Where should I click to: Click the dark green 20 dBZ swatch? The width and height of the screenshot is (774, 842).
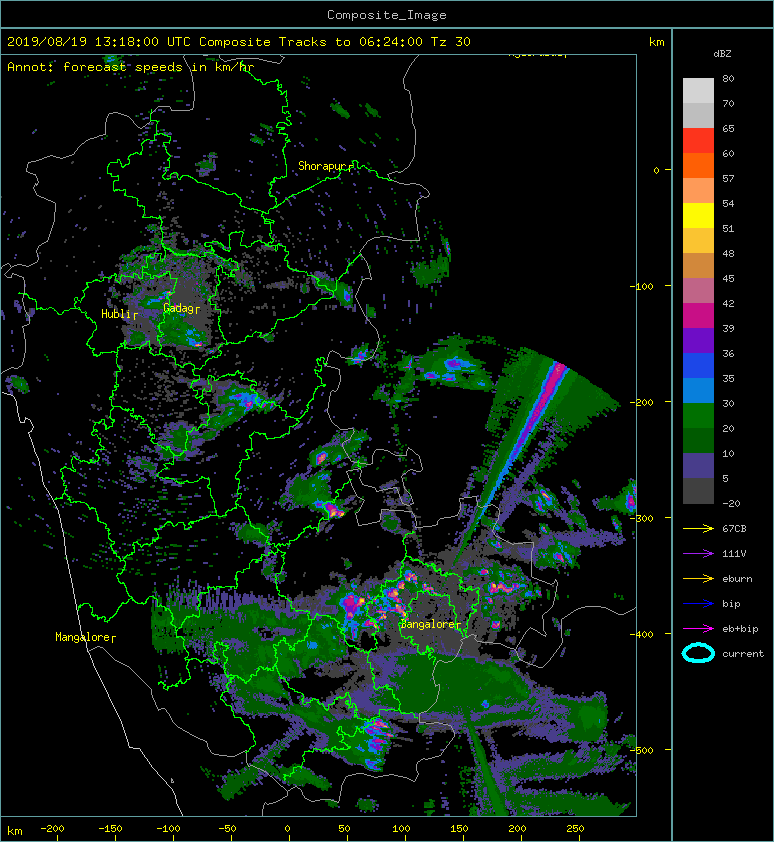(x=698, y=440)
